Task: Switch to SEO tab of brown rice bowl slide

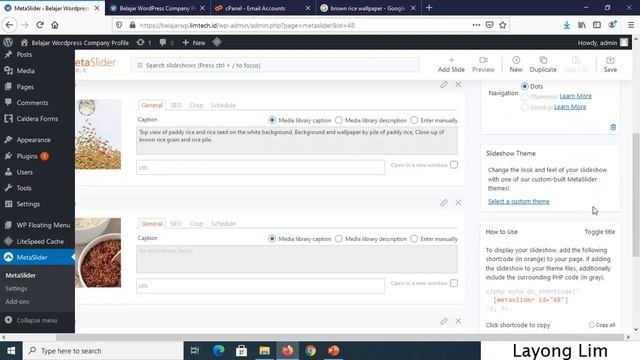Action: pyautogui.click(x=176, y=224)
